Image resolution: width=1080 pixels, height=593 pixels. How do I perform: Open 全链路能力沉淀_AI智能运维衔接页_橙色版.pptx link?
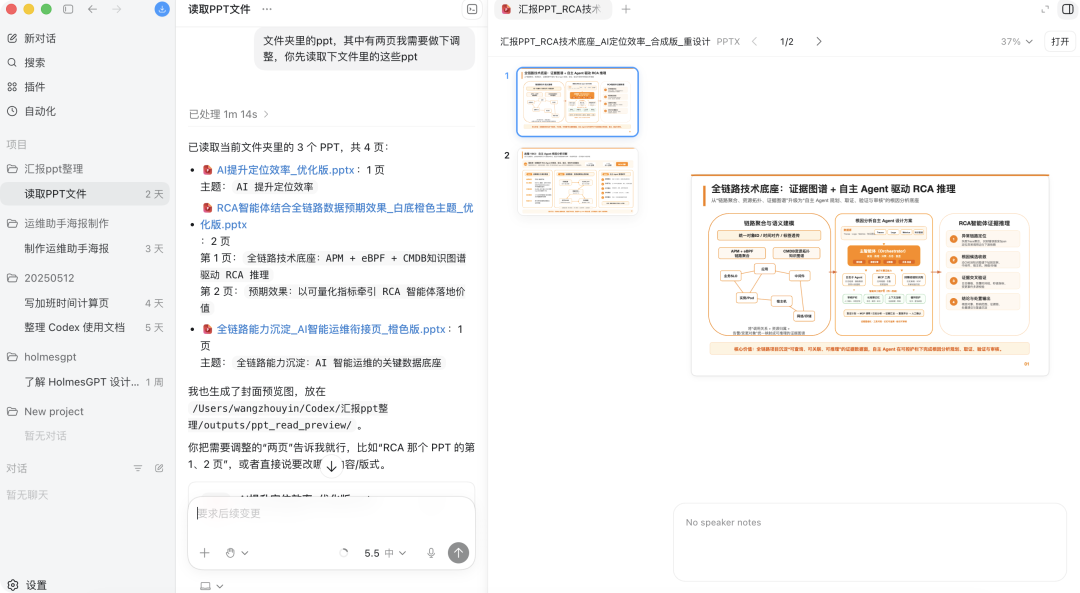(331, 329)
